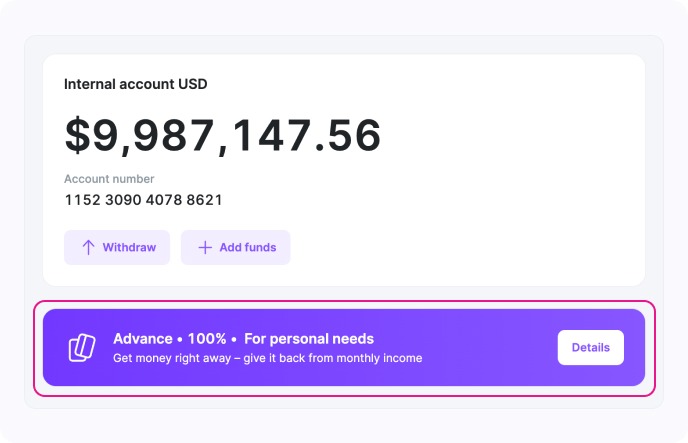Viewport: 688px width, 443px height.
Task: Click the gray Account number label
Action: tap(109, 179)
